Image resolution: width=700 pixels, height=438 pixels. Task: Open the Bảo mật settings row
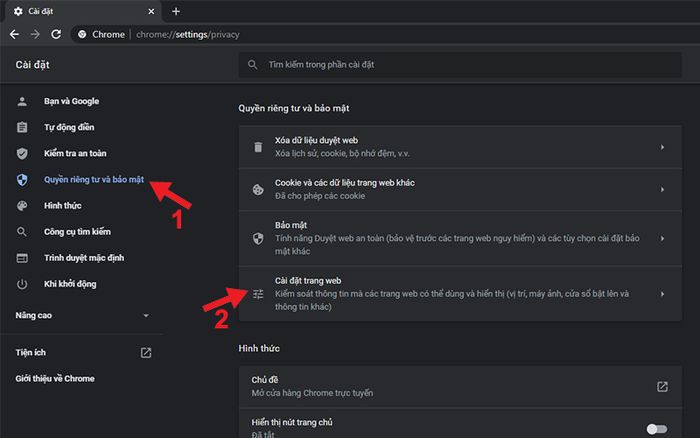tap(460, 238)
